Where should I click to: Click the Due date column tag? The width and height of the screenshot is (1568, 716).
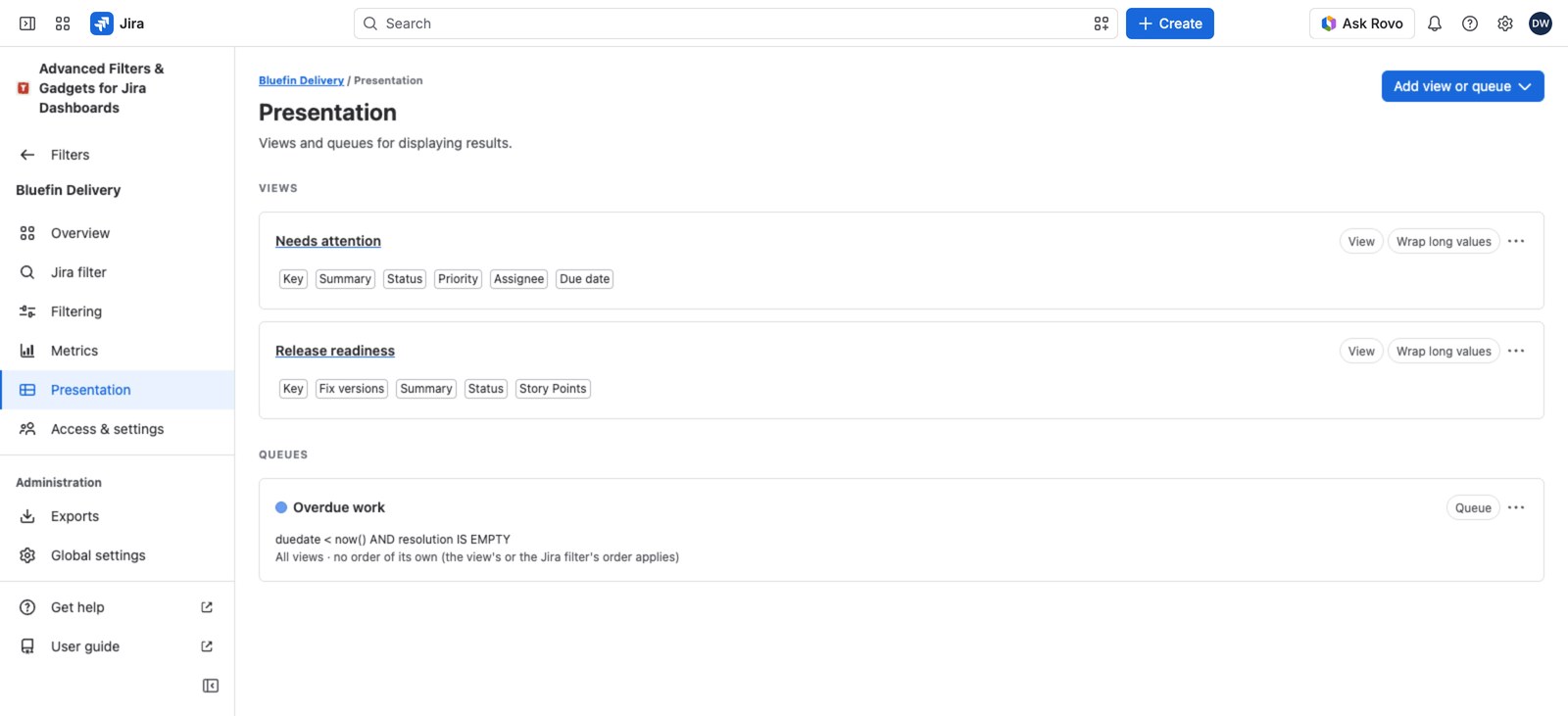584,279
